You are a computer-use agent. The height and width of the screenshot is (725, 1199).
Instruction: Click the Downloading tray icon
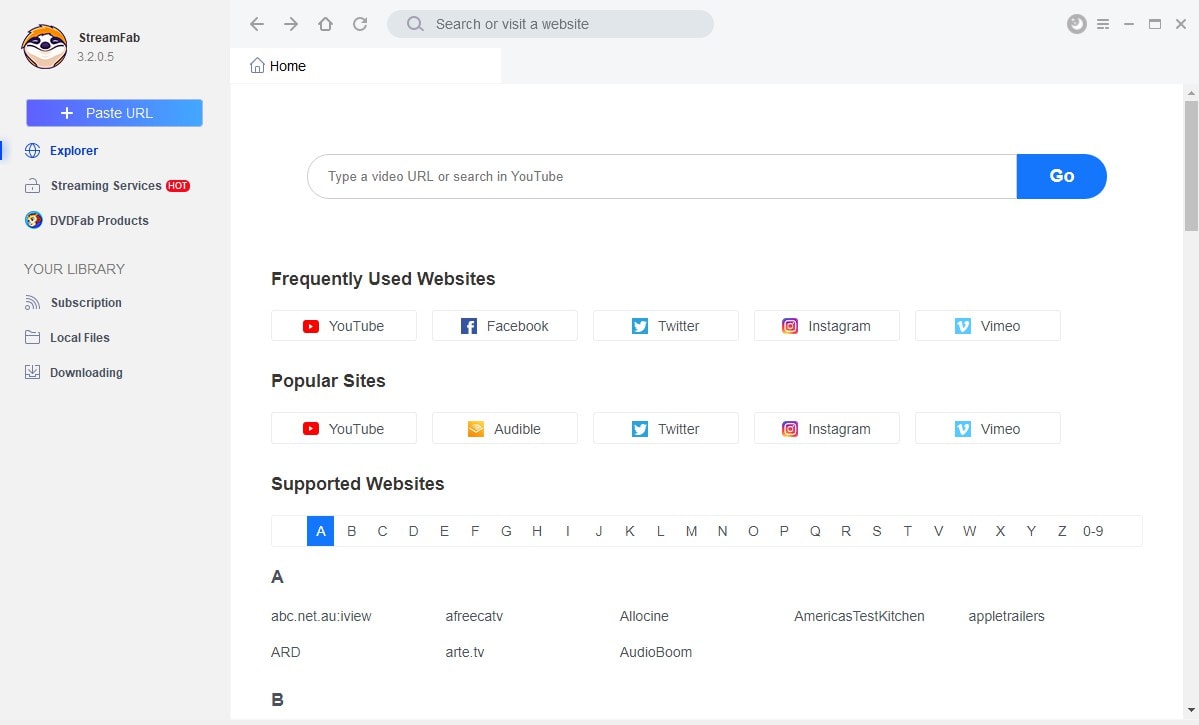pyautogui.click(x=32, y=372)
